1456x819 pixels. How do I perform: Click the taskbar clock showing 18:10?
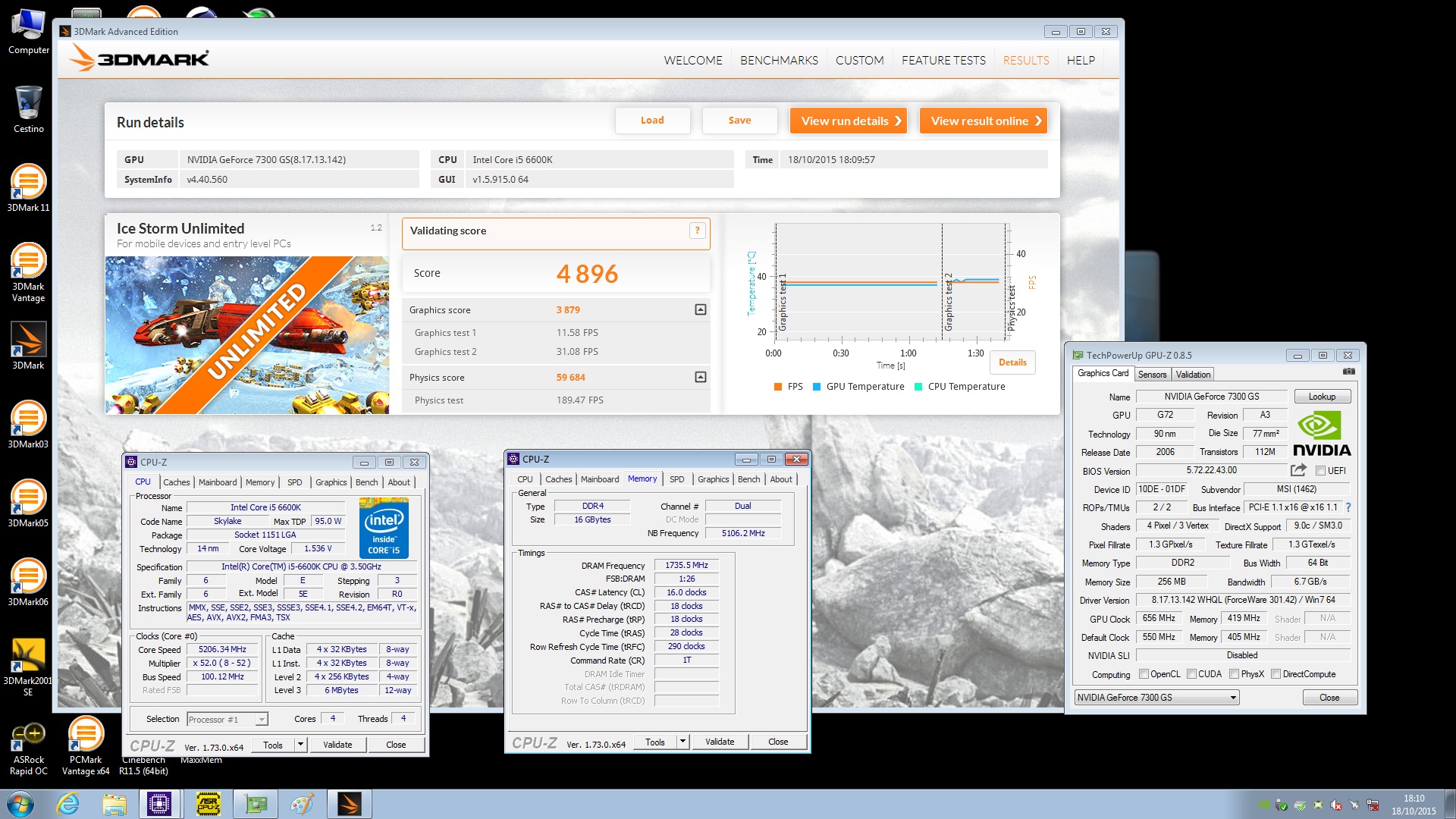click(x=1414, y=805)
